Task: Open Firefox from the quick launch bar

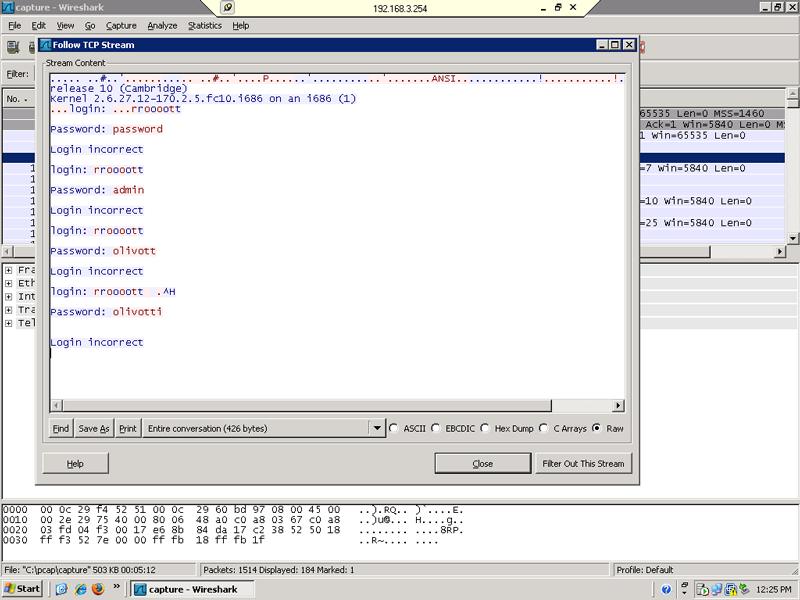Action: (98, 589)
